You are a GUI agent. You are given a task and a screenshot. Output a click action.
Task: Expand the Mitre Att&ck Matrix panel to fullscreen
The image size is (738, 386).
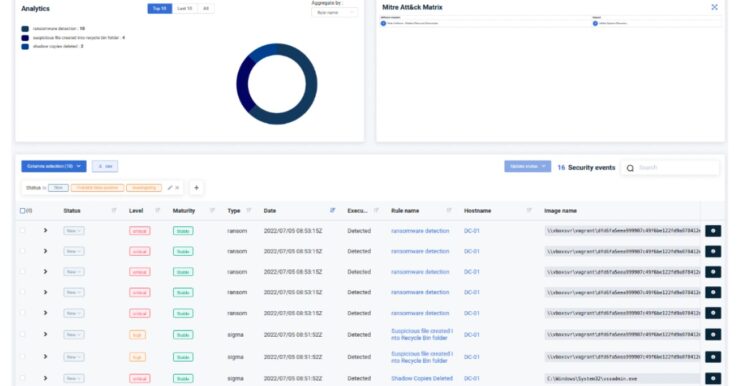[x=714, y=7]
